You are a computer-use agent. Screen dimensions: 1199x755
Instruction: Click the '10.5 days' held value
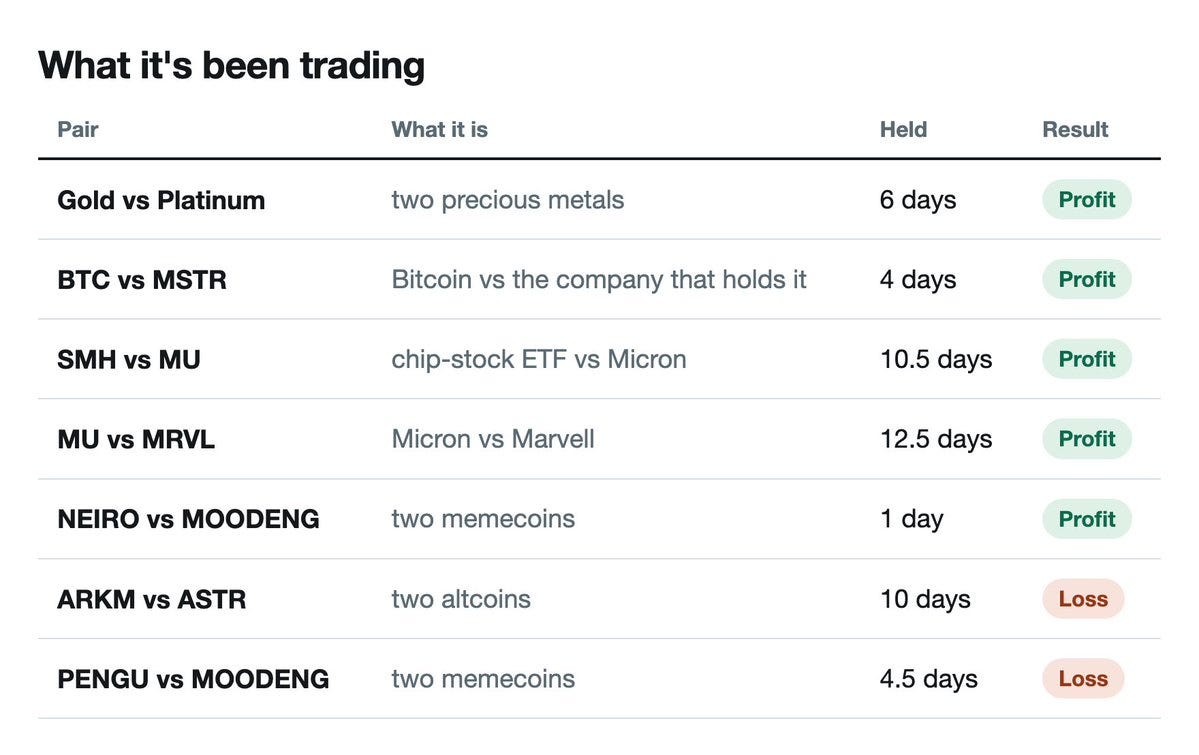(x=936, y=360)
